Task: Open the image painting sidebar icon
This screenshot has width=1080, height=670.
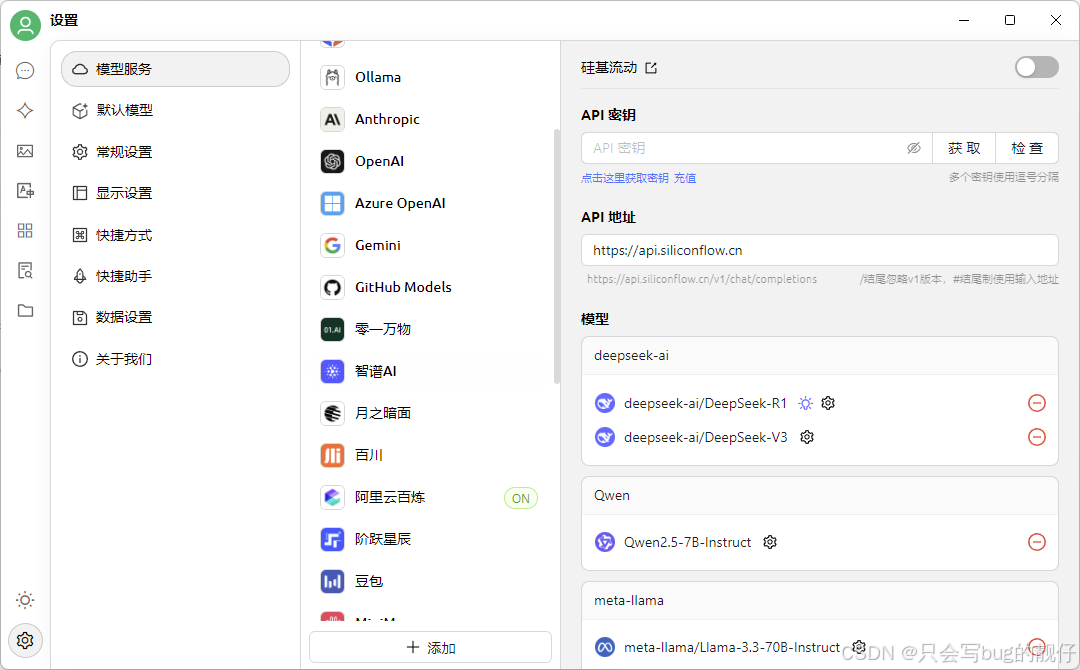Action: coord(25,151)
